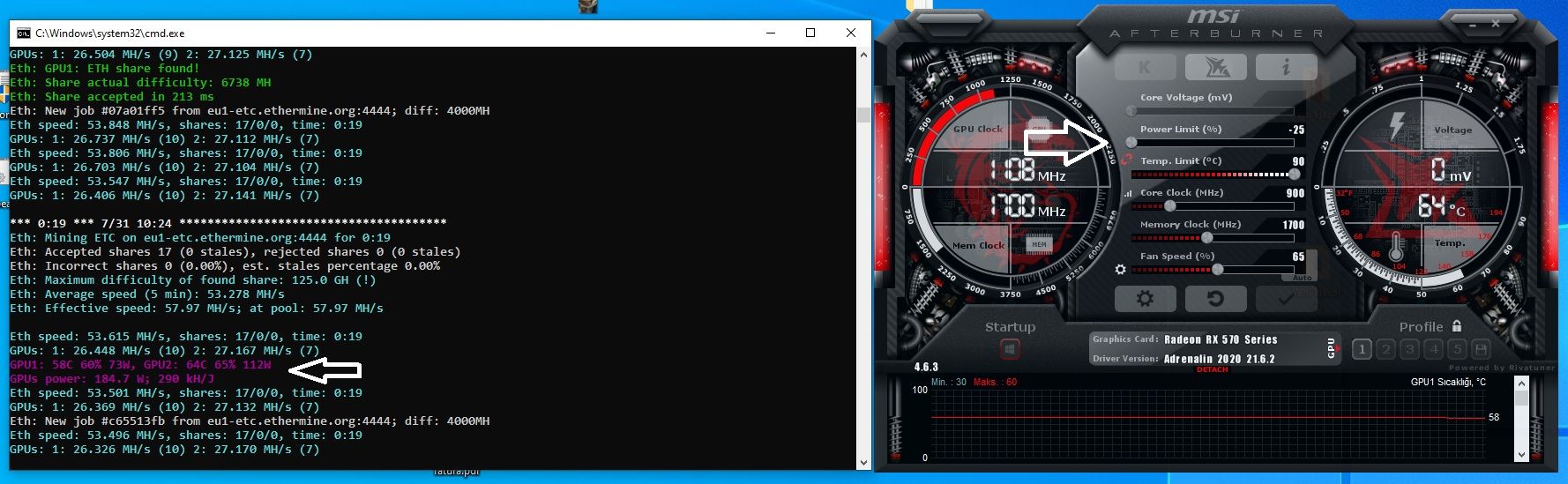Click the 'Radeon RX 570 Series' graphics card text

[x=1221, y=339]
